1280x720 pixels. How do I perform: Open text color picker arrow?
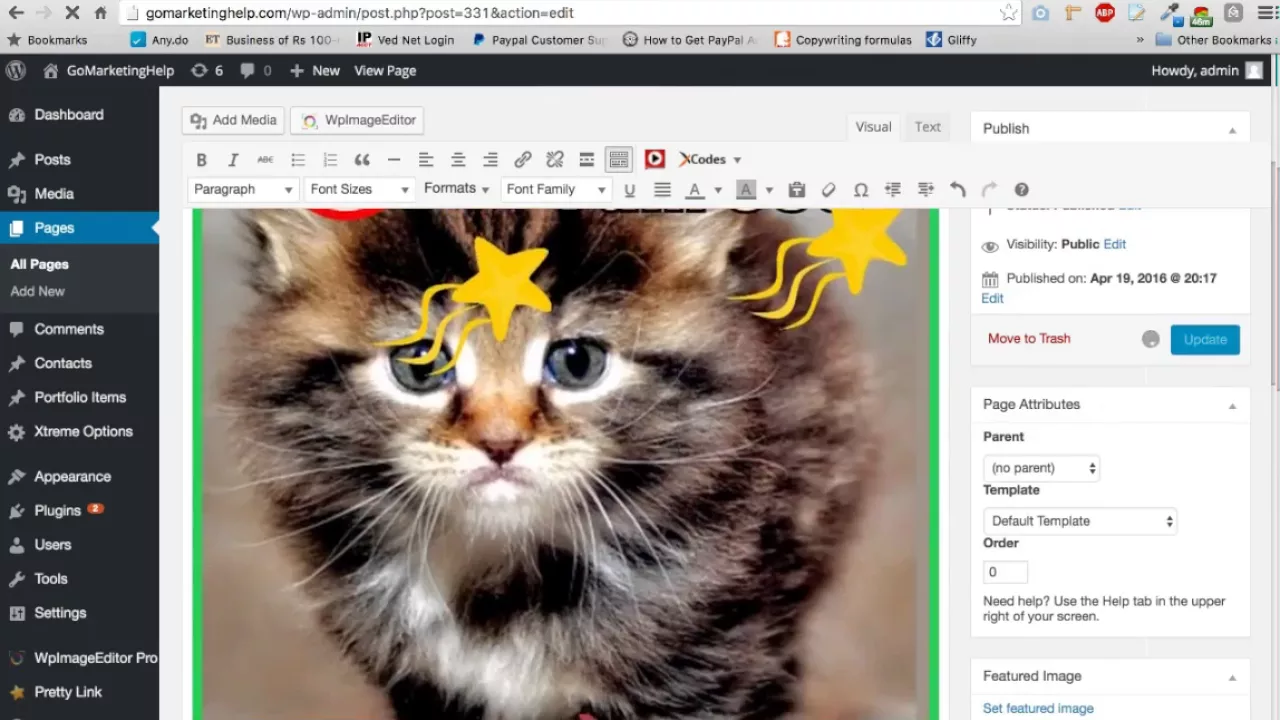(x=718, y=190)
